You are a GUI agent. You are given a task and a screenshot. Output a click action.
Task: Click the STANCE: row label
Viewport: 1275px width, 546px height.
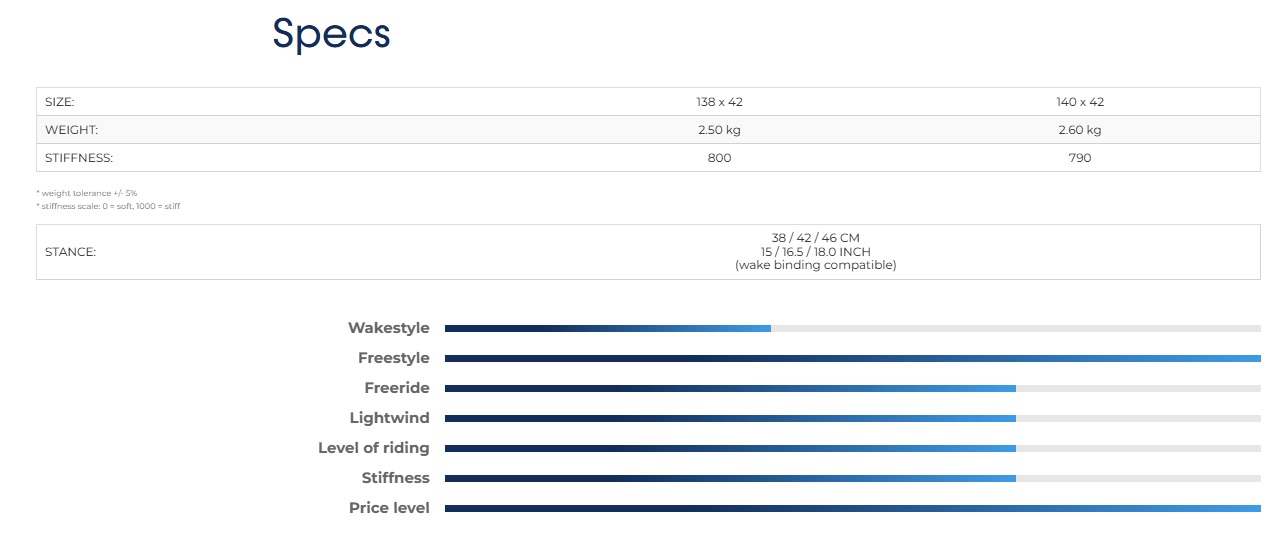70,252
